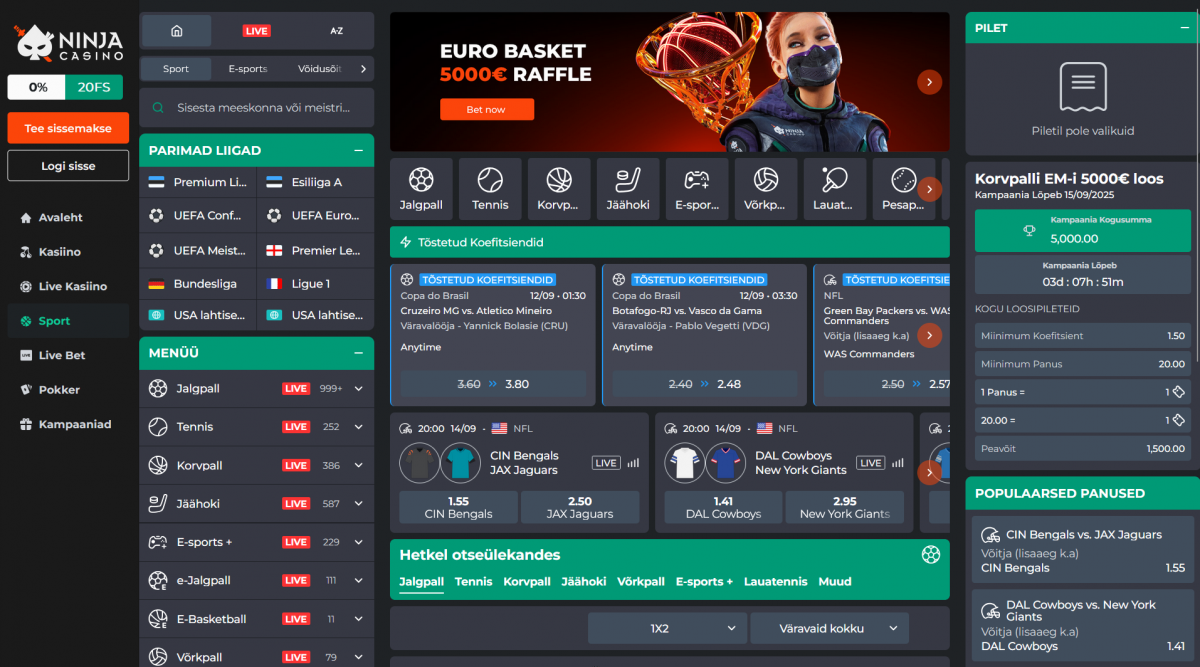Image resolution: width=1200 pixels, height=667 pixels.
Task: Click the Bet now banner button
Action: point(487,109)
